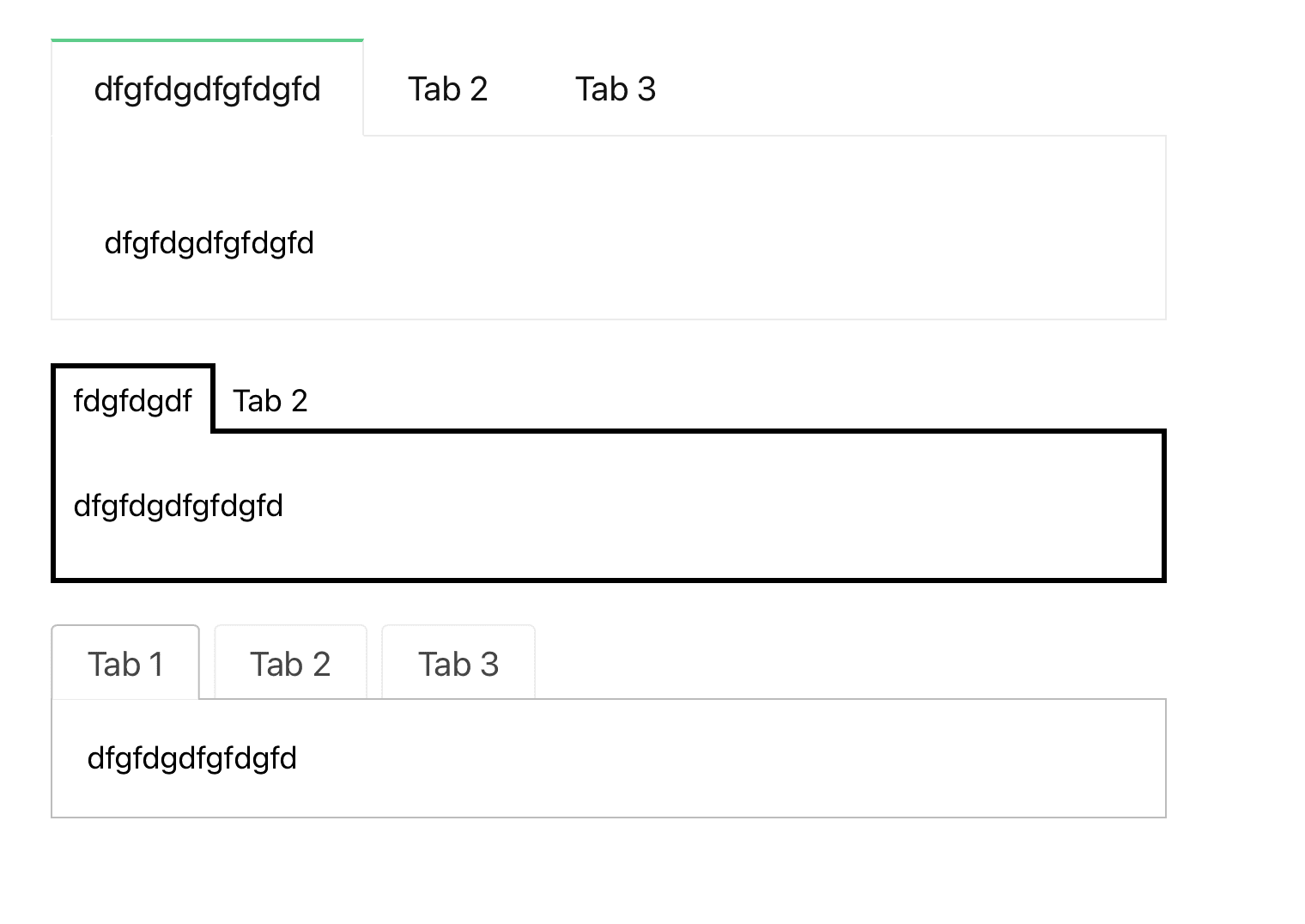The image size is (1305, 924).
Task: Click content text inside bold-bordered panel
Action: (x=178, y=506)
